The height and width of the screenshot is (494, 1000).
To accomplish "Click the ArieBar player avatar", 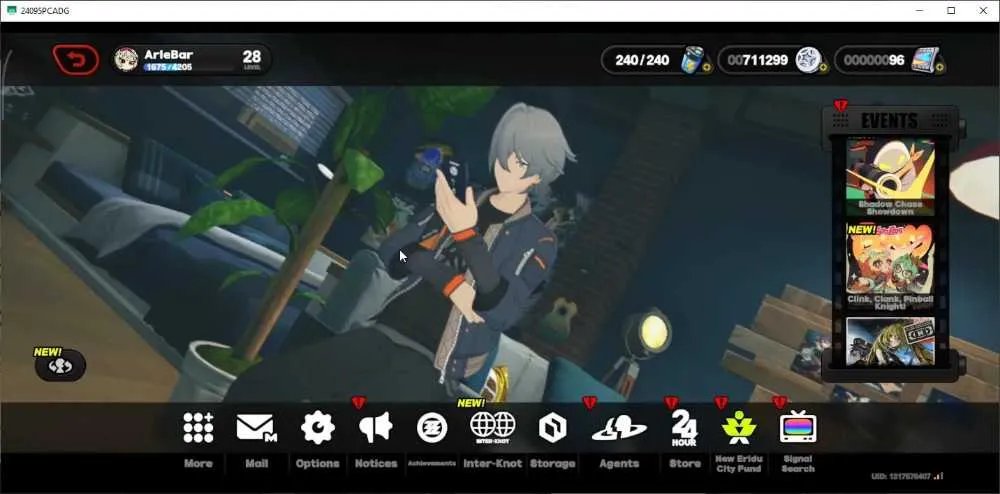I will coord(126,60).
